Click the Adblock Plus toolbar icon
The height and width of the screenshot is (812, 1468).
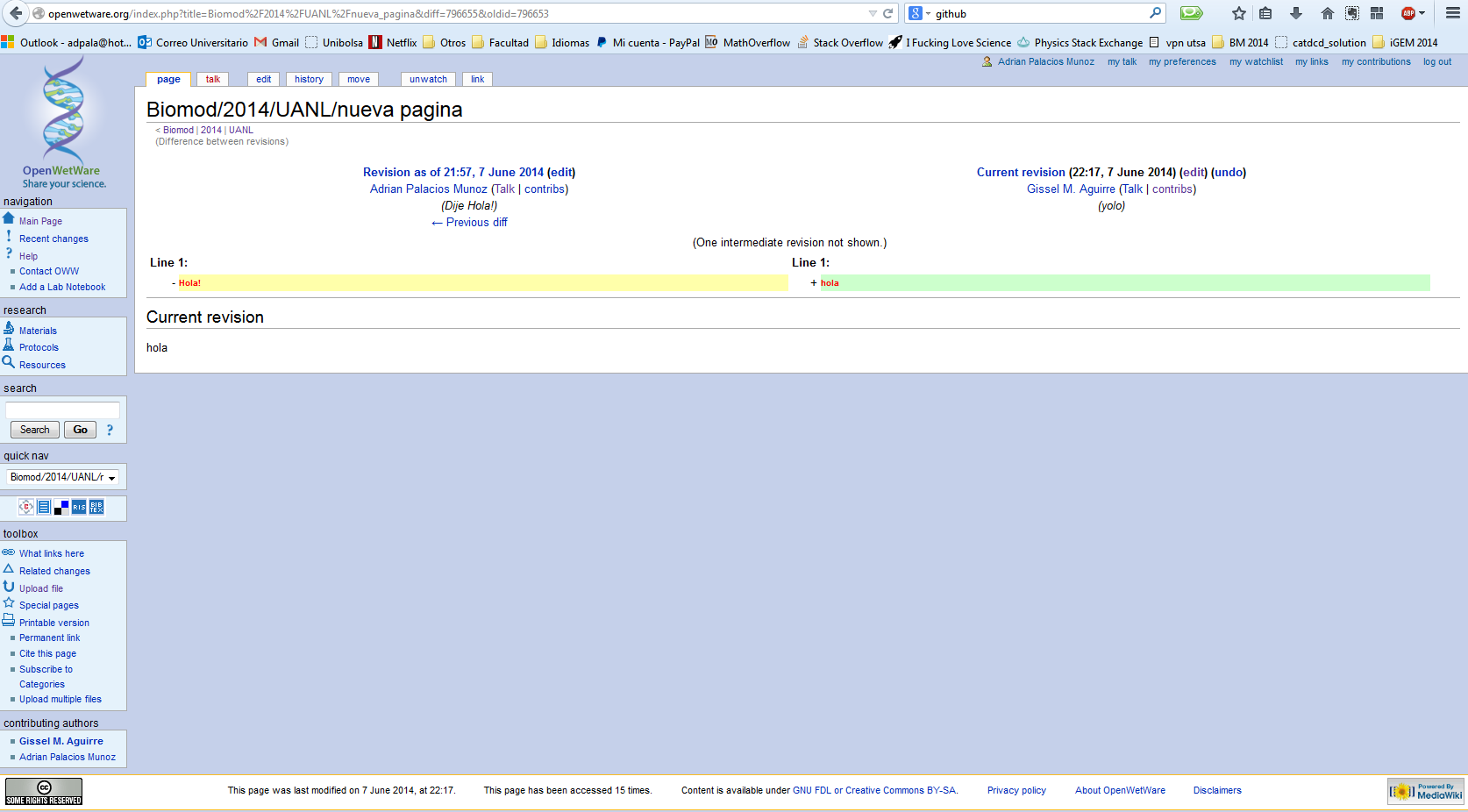tap(1408, 13)
